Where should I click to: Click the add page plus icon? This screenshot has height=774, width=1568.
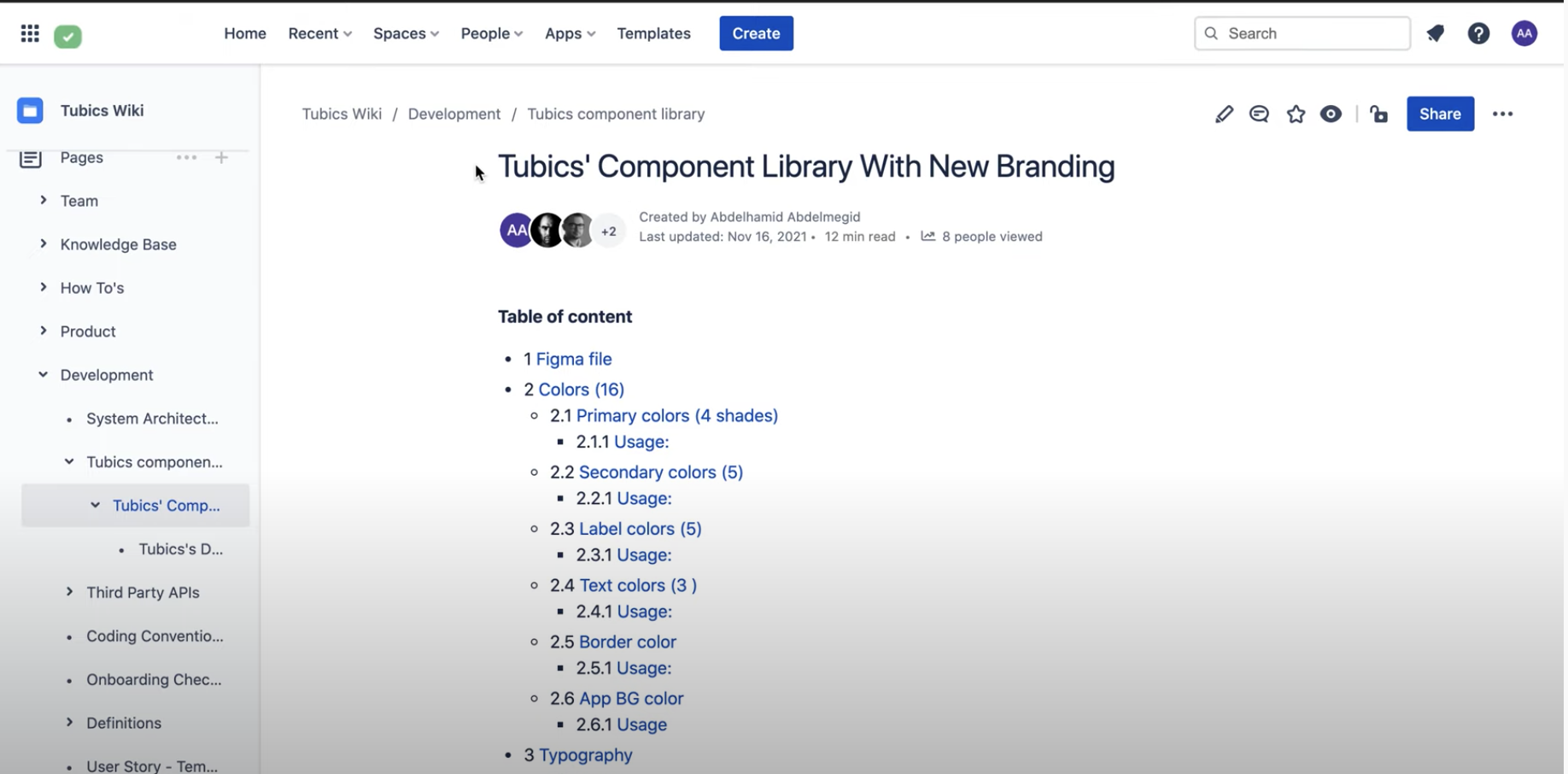221,157
